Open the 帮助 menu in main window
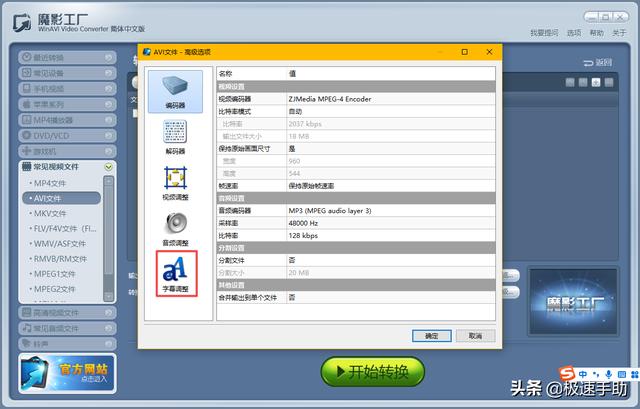 coord(596,33)
